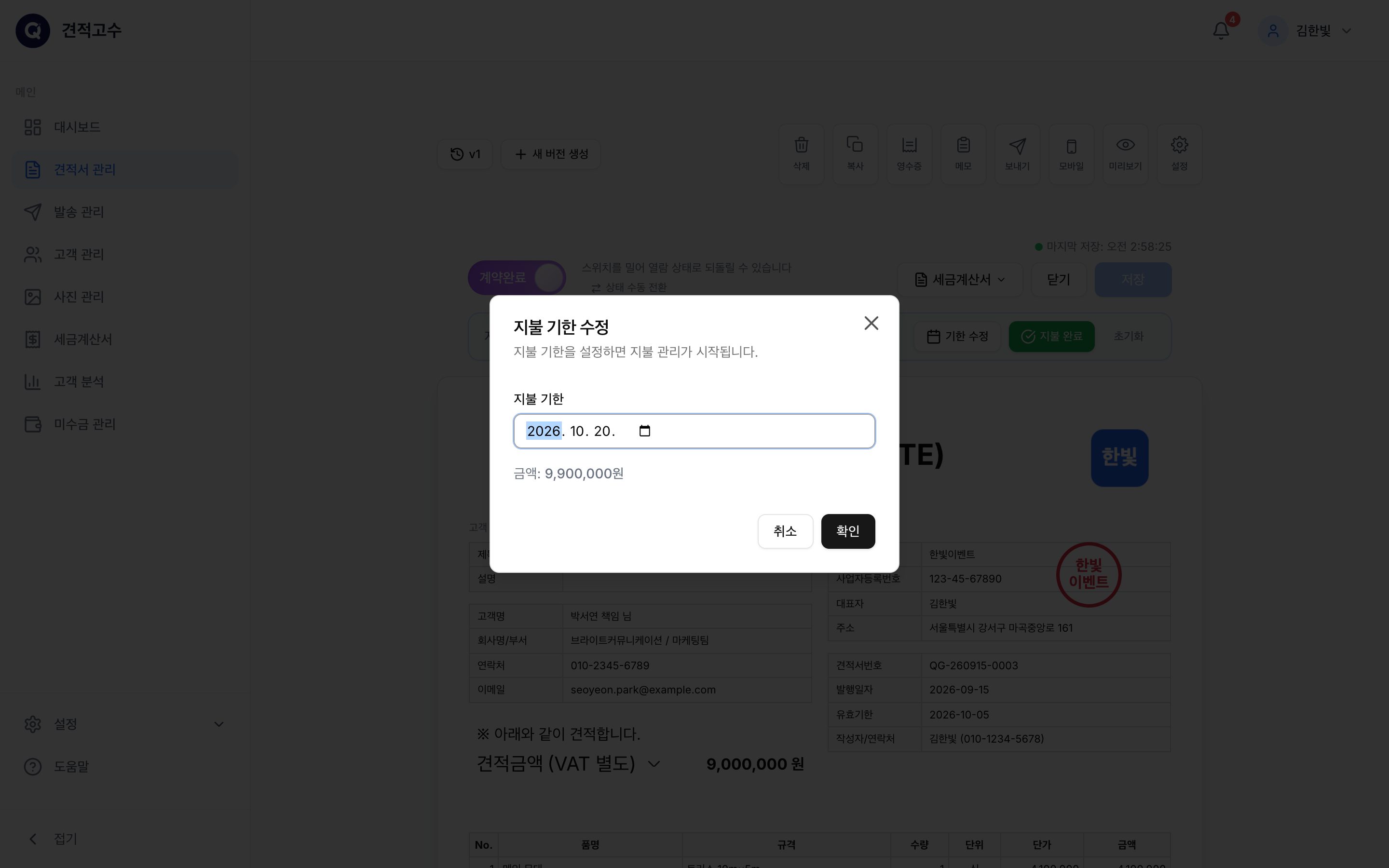
Task: Open 미수금 관리 in sidebar
Action: pyautogui.click(x=125, y=424)
